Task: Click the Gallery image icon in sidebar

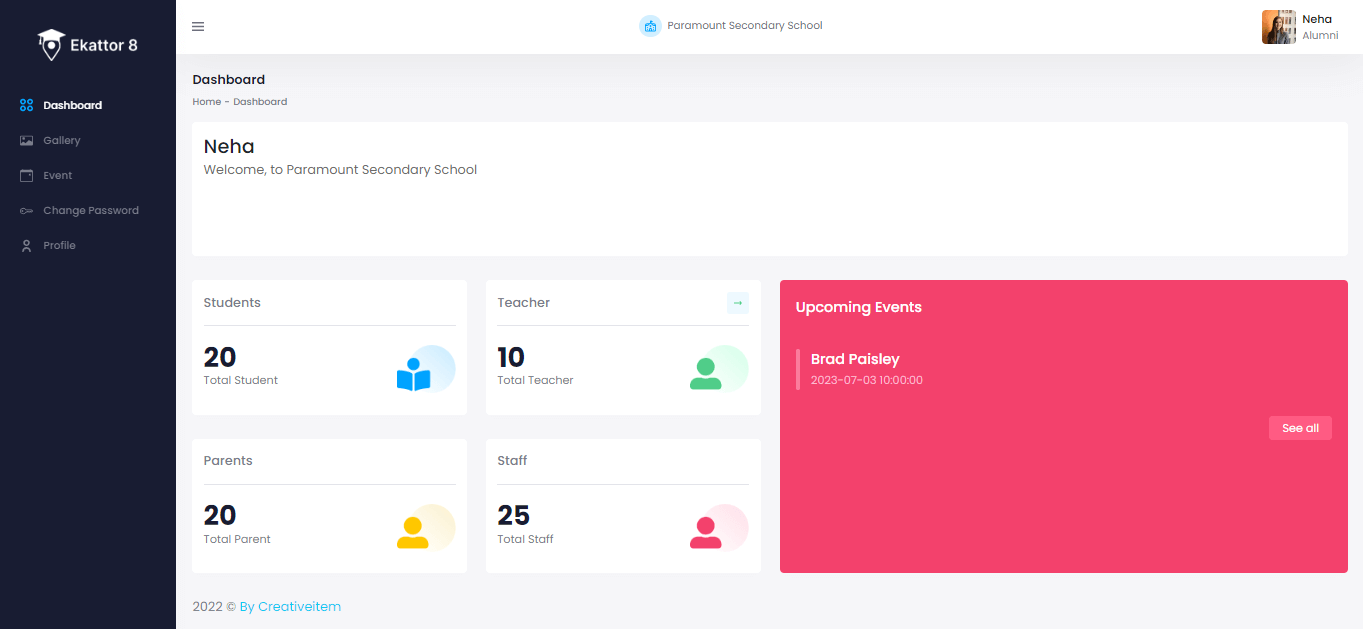Action: pos(27,141)
